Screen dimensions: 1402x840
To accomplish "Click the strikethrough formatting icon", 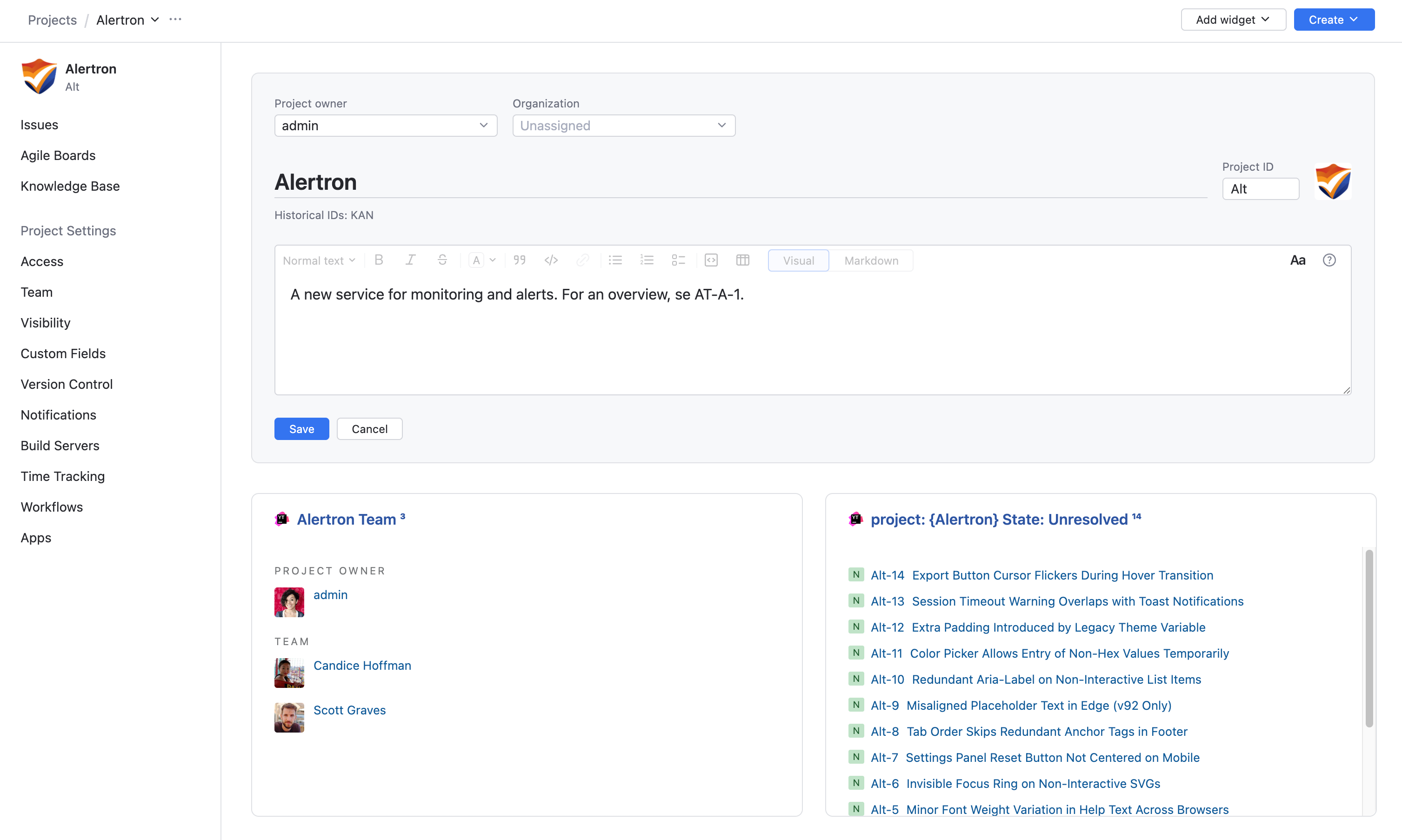I will point(442,260).
